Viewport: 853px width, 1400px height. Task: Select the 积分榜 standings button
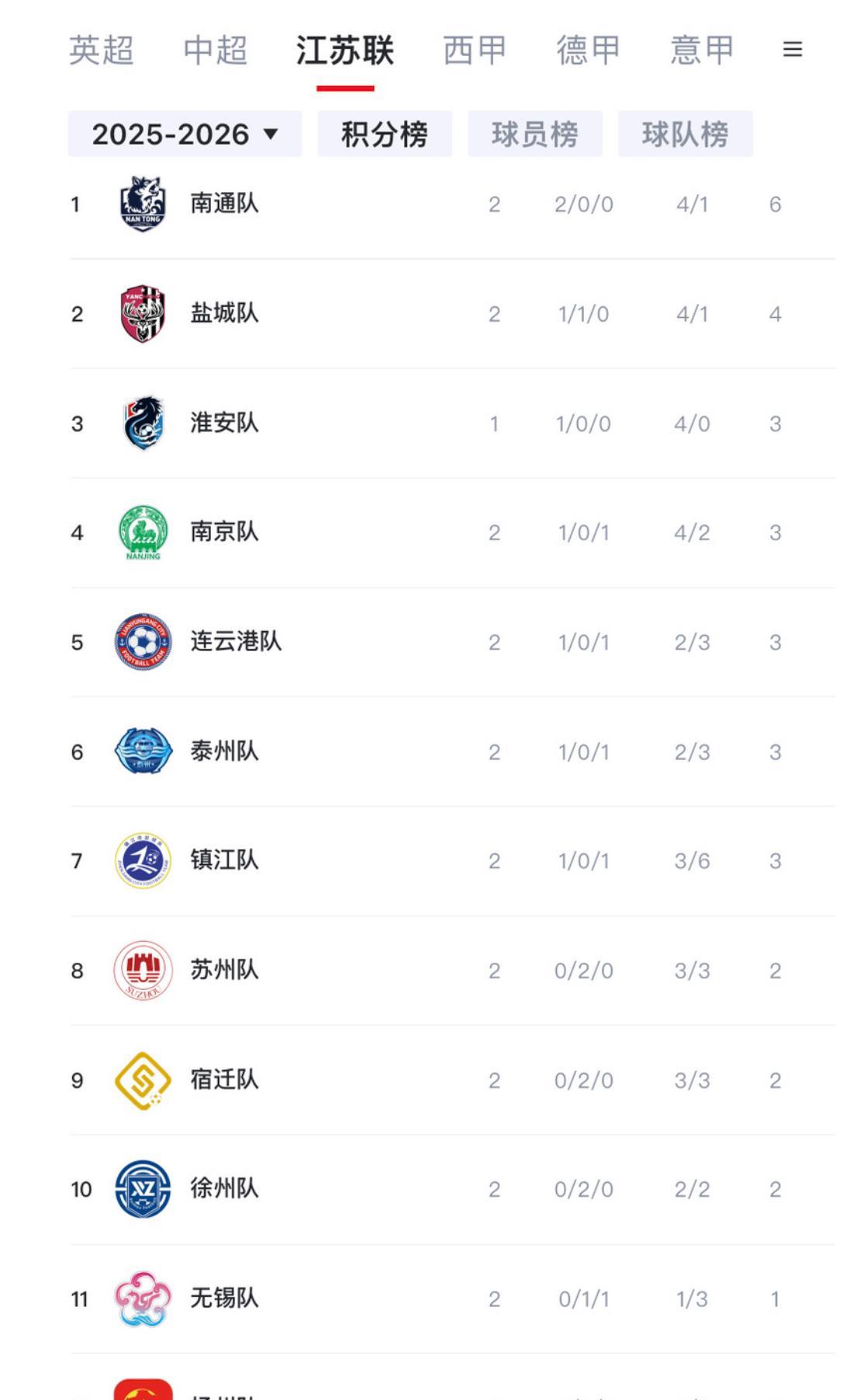coord(385,133)
